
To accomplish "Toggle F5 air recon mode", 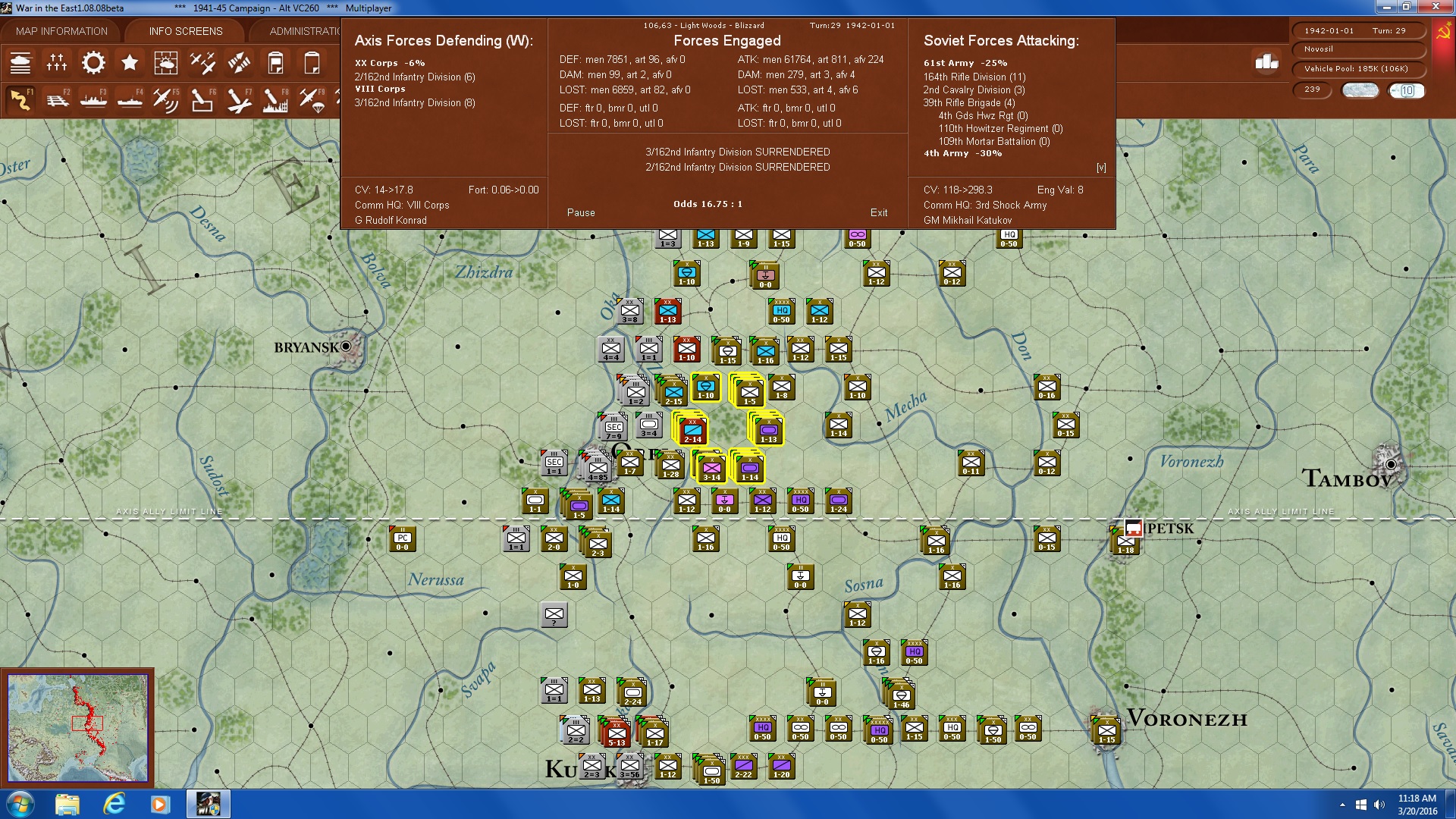I will [x=165, y=100].
